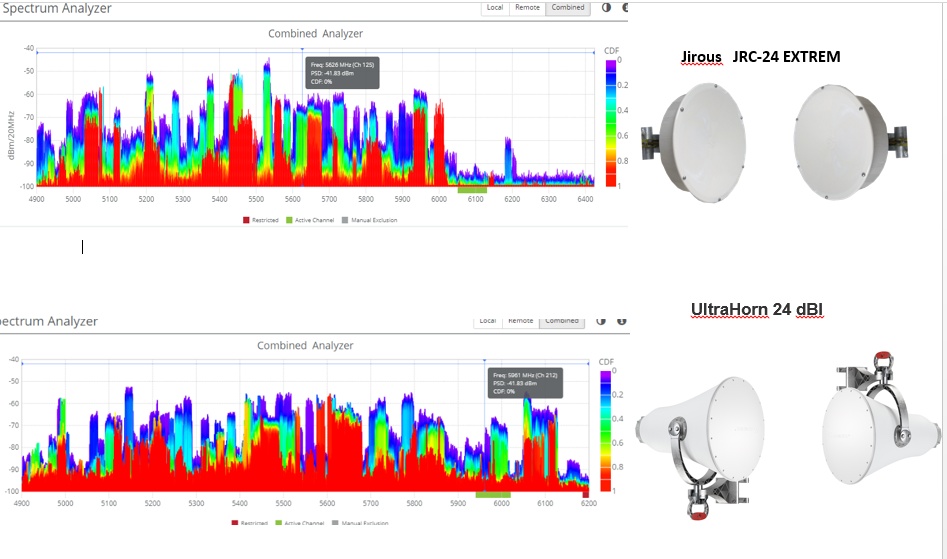Screen dimensions: 947x559
Task: Click the contrast icon in bottom analyzer header
Action: (600, 321)
